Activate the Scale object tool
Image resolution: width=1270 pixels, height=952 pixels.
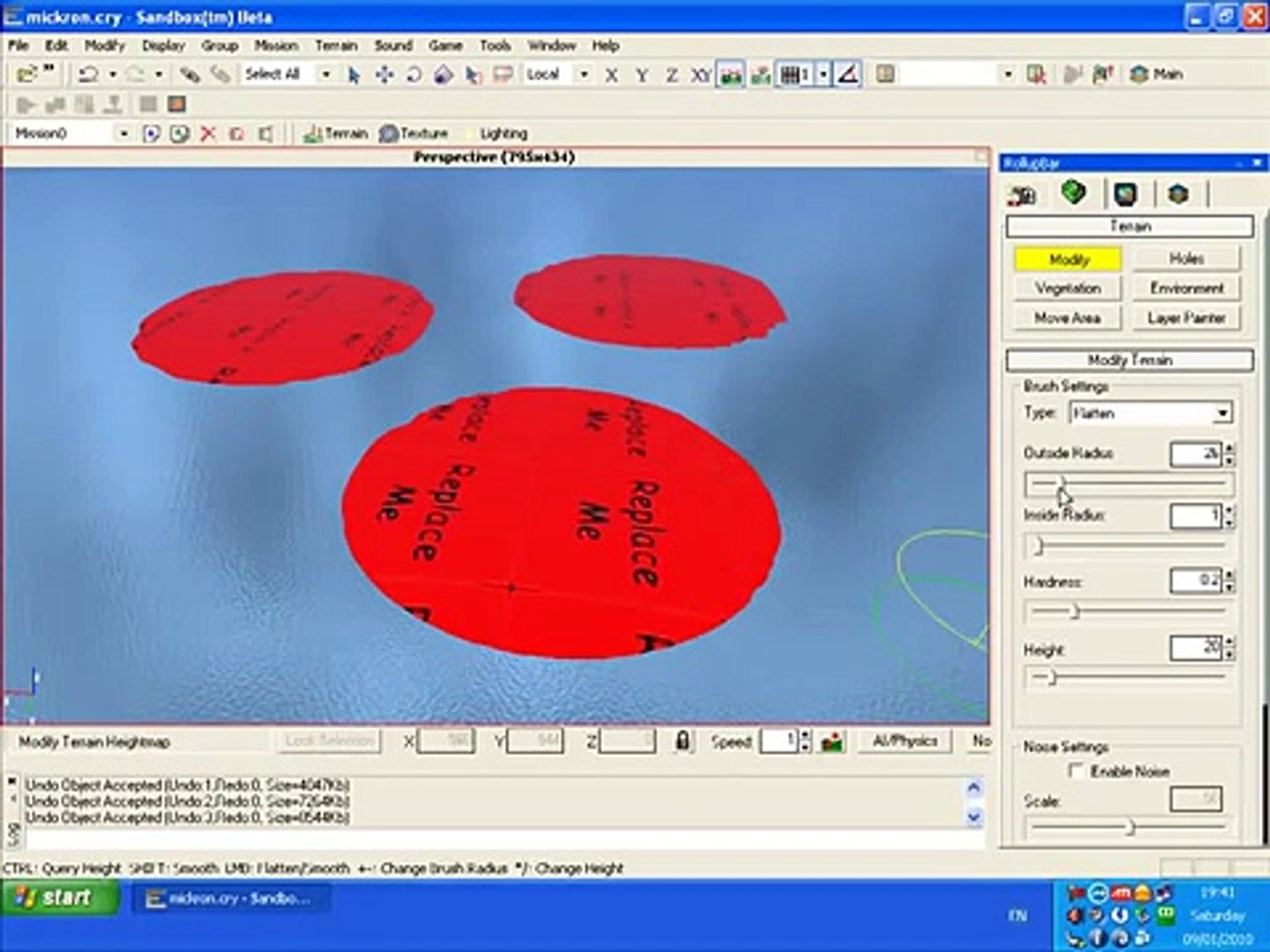click(x=444, y=75)
